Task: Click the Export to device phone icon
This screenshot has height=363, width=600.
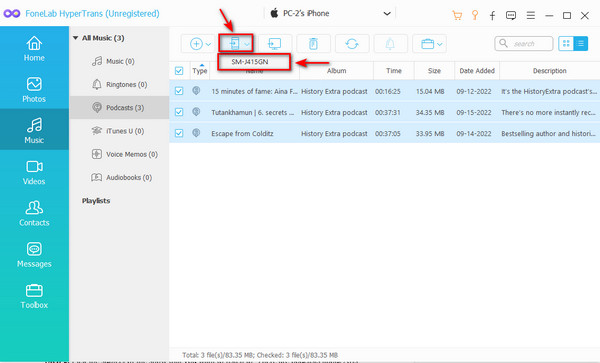Action: click(x=234, y=44)
